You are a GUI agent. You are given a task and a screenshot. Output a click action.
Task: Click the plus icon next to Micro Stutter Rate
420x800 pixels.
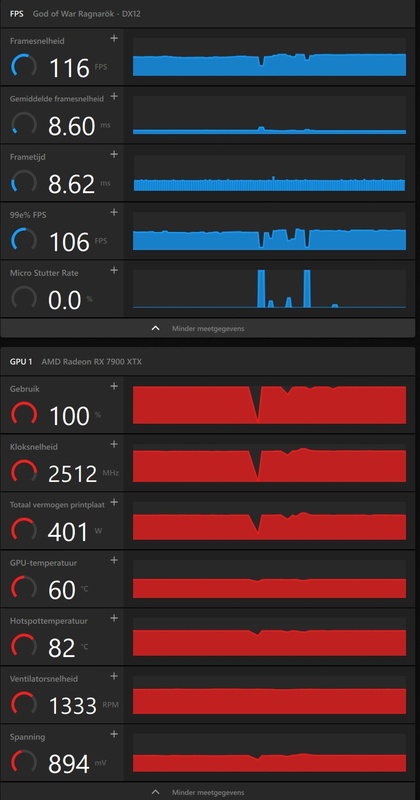[x=114, y=270]
